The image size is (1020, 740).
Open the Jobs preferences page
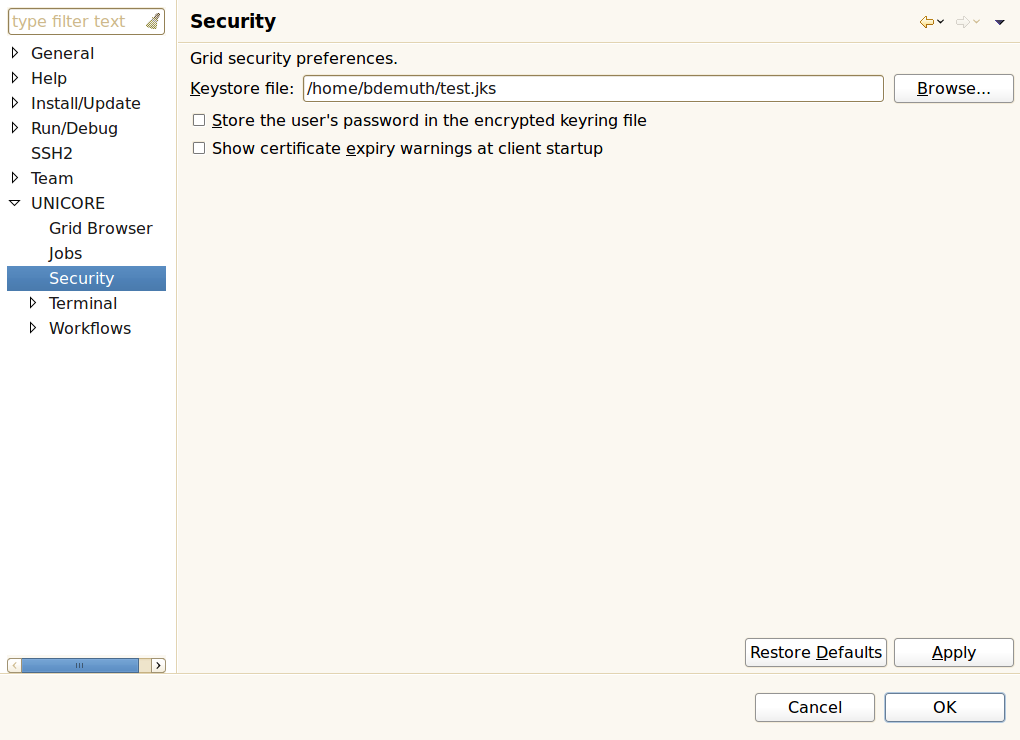coord(65,253)
